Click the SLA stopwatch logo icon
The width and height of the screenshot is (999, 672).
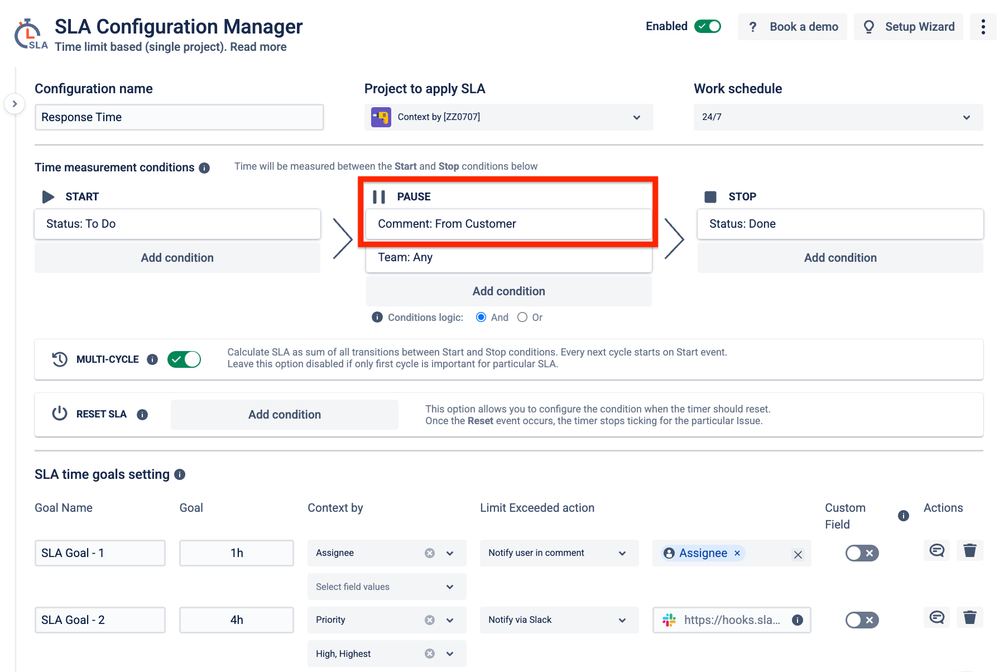click(30, 34)
